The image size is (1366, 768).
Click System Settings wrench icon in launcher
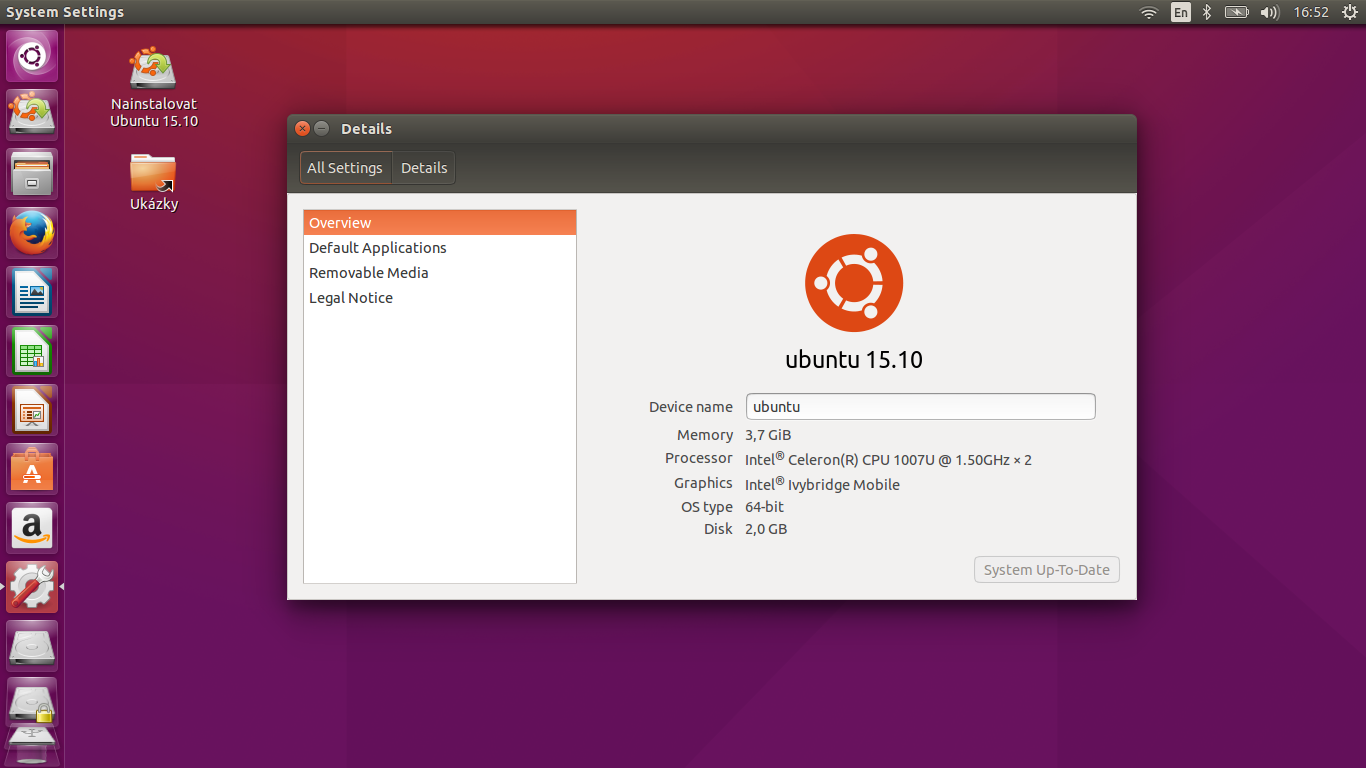coord(33,587)
